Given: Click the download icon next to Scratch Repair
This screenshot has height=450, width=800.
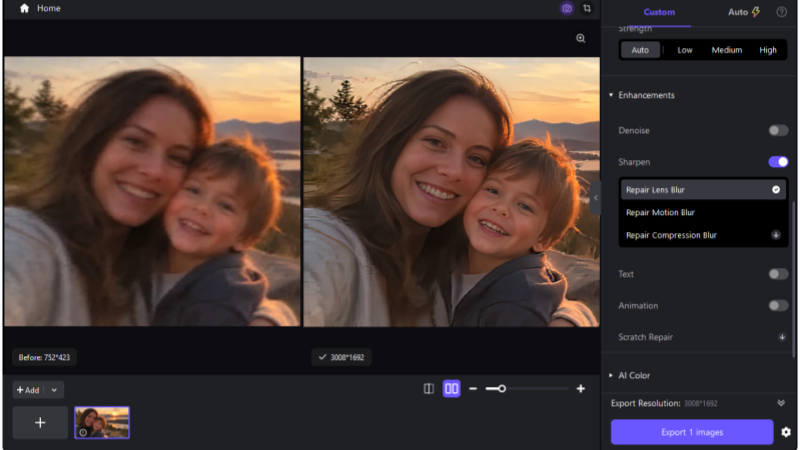Looking at the screenshot, I should click(x=782, y=337).
